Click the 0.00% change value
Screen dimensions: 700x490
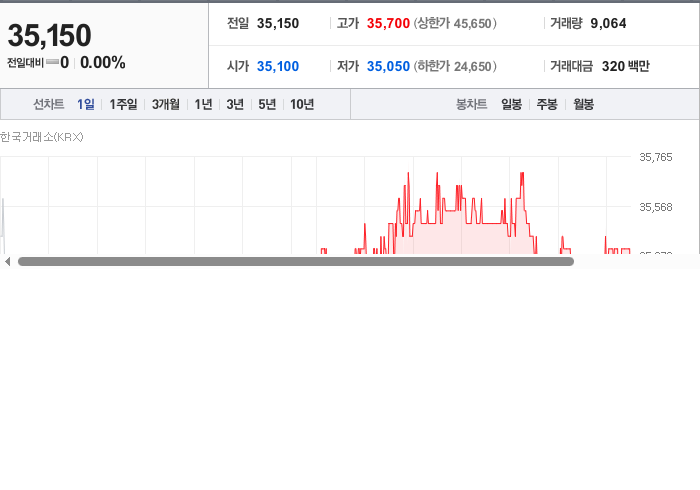tap(103, 62)
